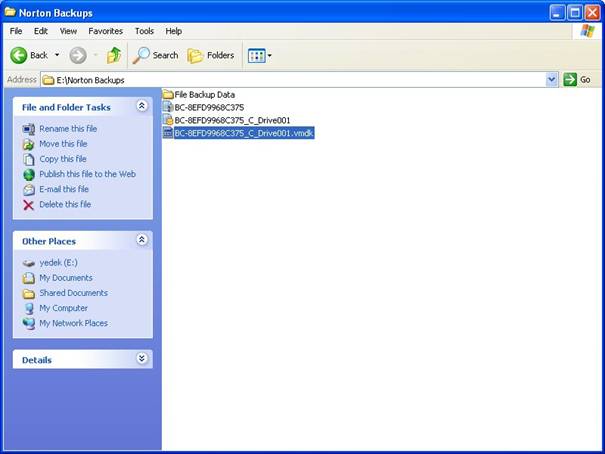Click the Publish to Web globe icon
This screenshot has height=454, width=605.
[29, 175]
